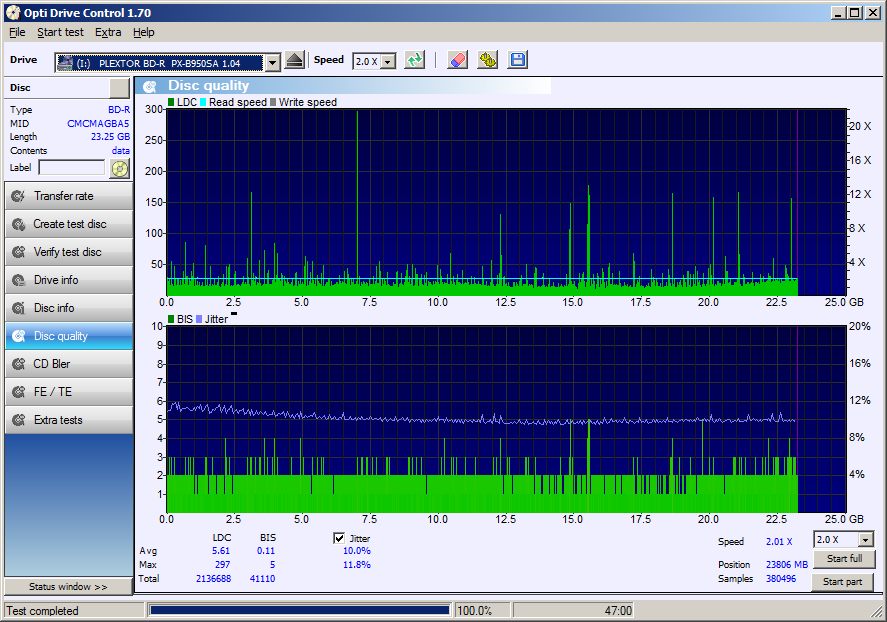Open the Help menu
Screen dimensions: 887x622
[144, 32]
